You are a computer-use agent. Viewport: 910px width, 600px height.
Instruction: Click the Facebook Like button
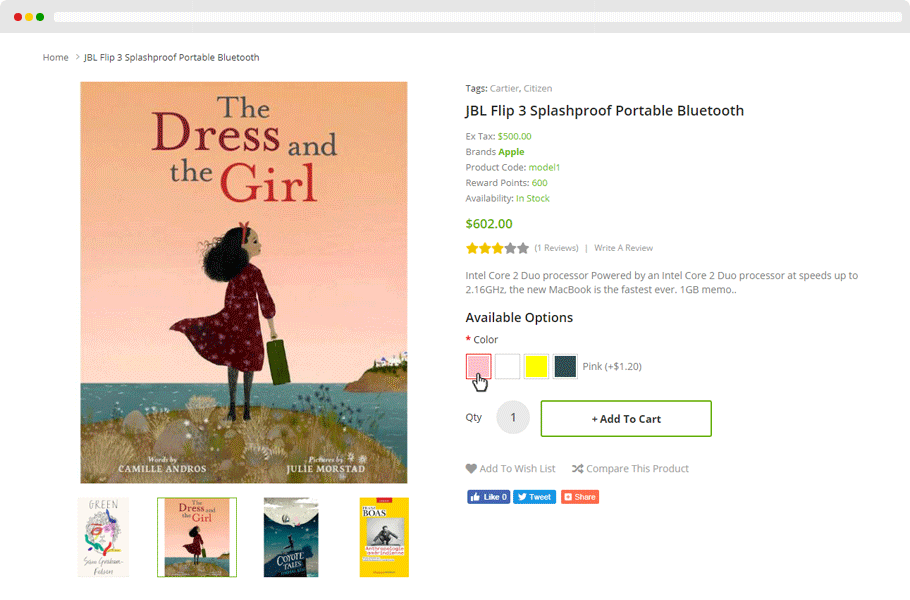point(488,497)
